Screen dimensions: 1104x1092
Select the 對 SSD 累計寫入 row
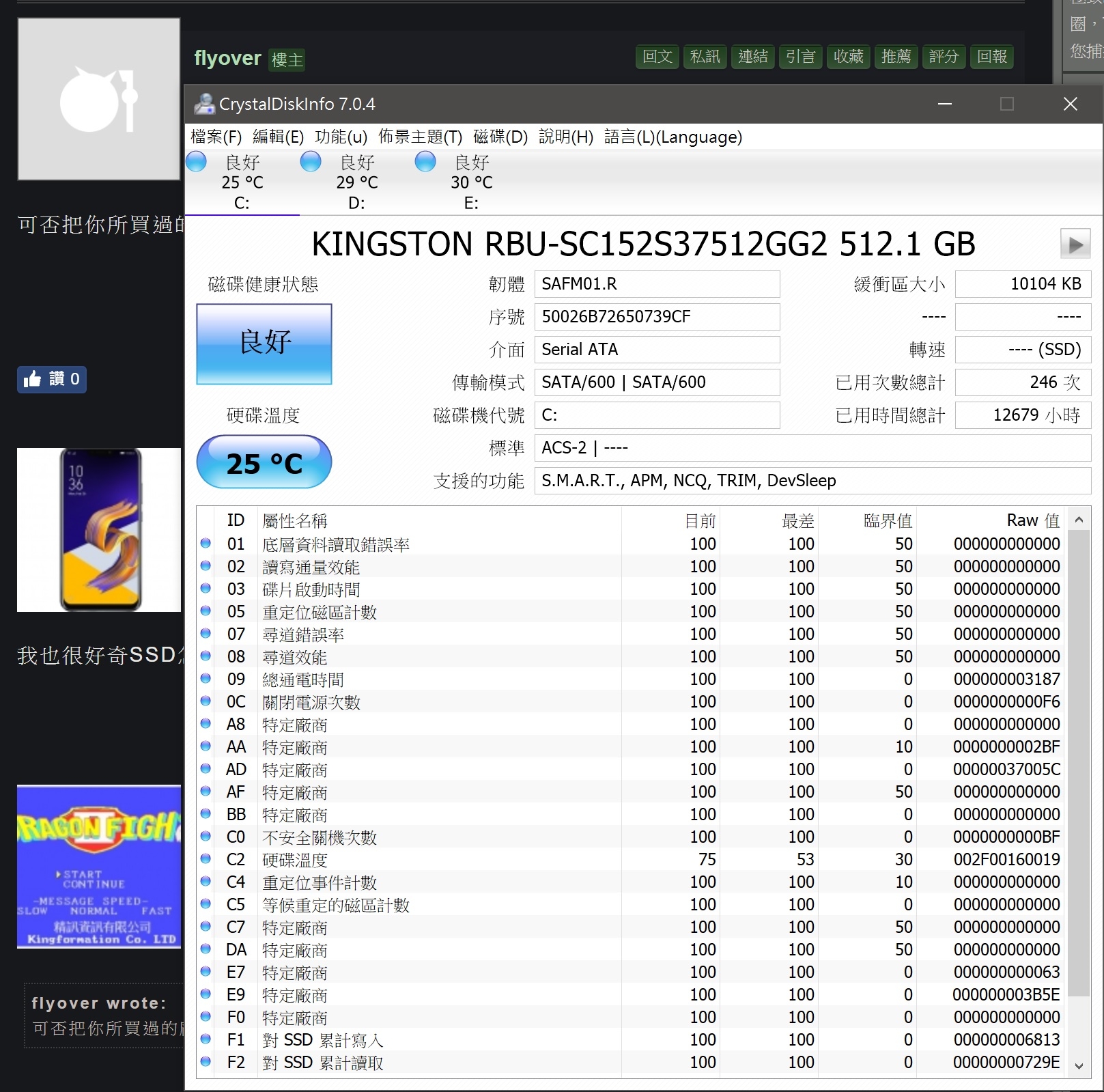pyautogui.click(x=631, y=1040)
